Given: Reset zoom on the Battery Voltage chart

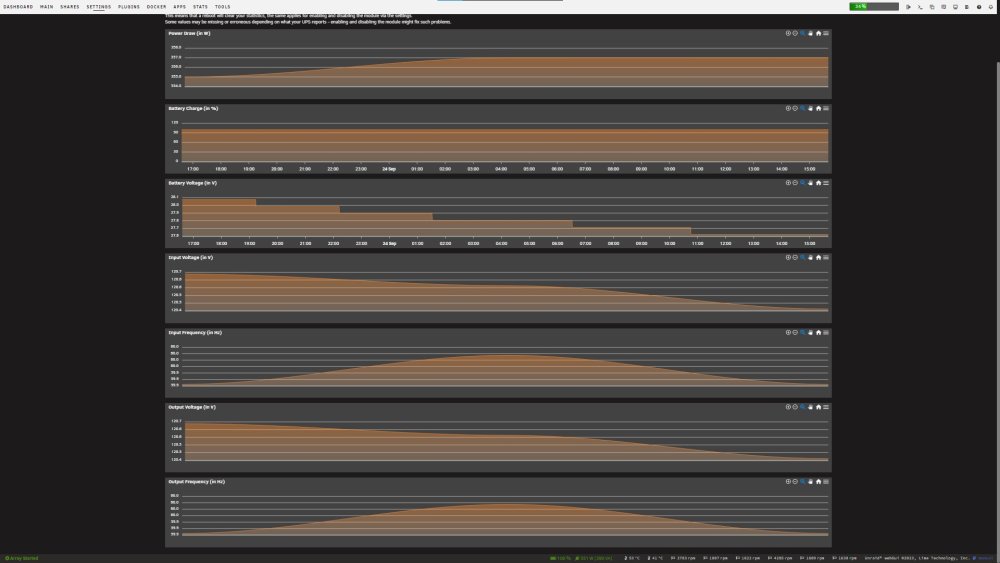Looking at the screenshot, I should (x=818, y=183).
